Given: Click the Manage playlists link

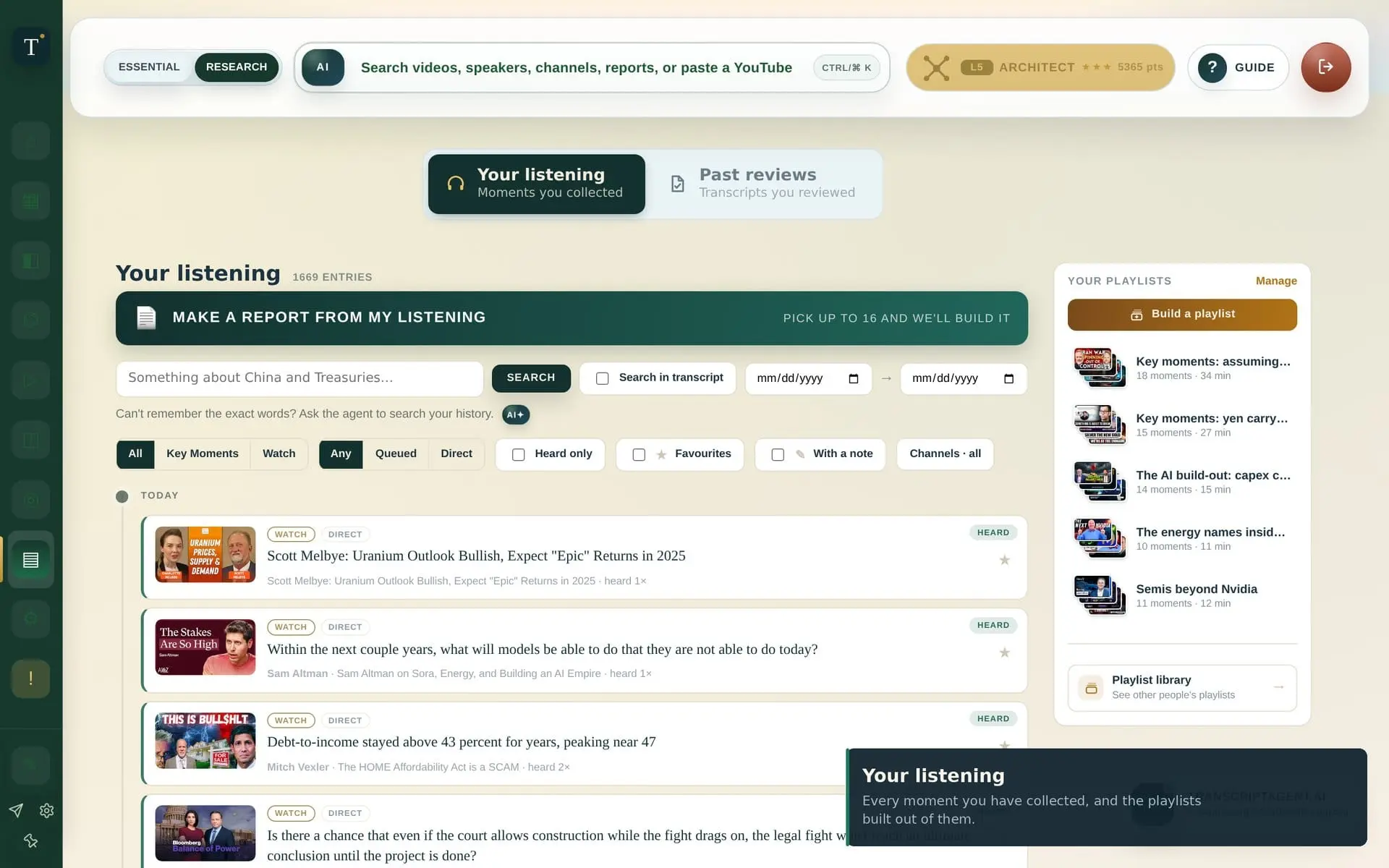Looking at the screenshot, I should 1276,281.
